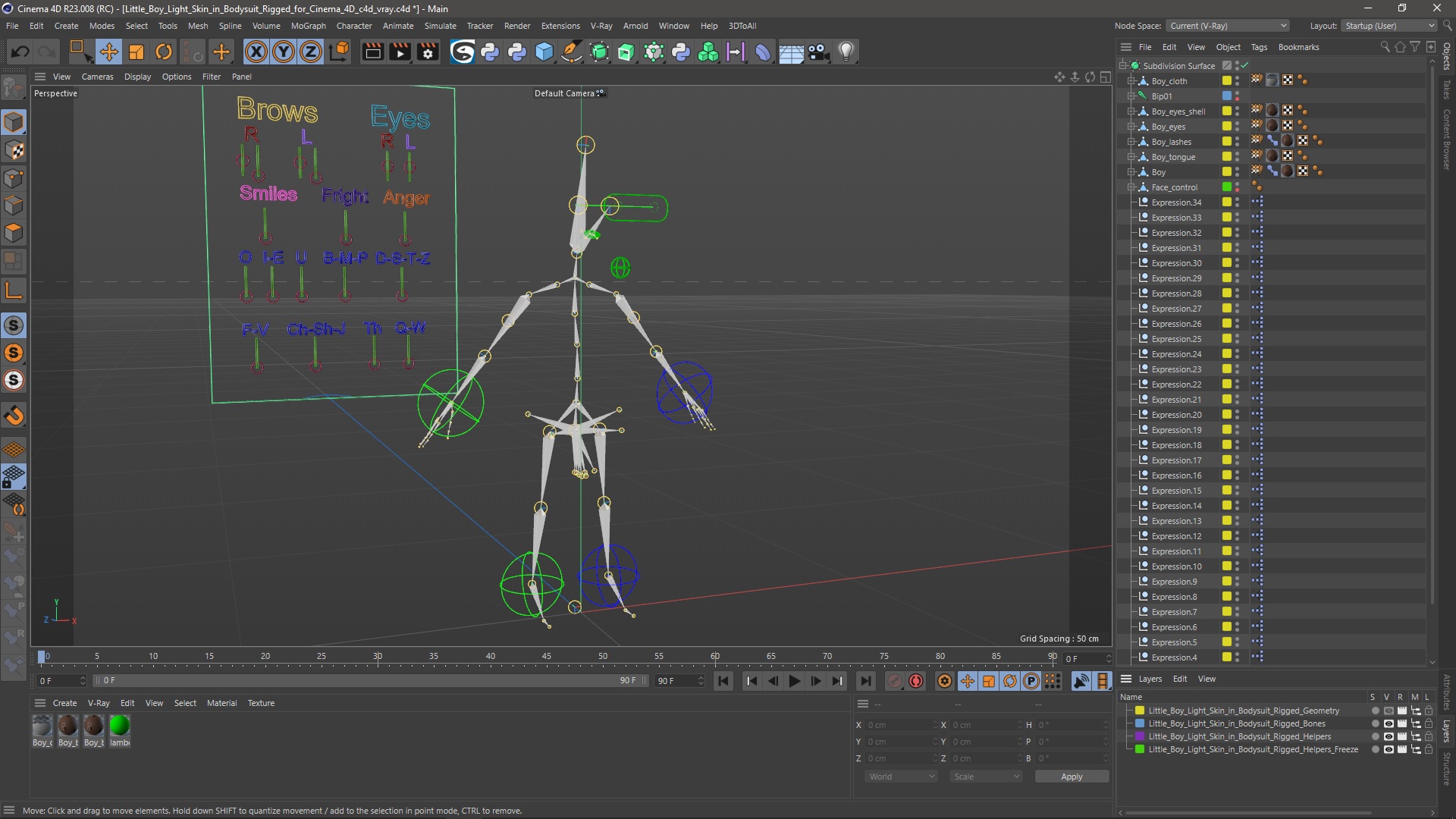Viewport: 1456px width, 819px height.
Task: Expand the Boy_eyes object
Action: 1131,126
